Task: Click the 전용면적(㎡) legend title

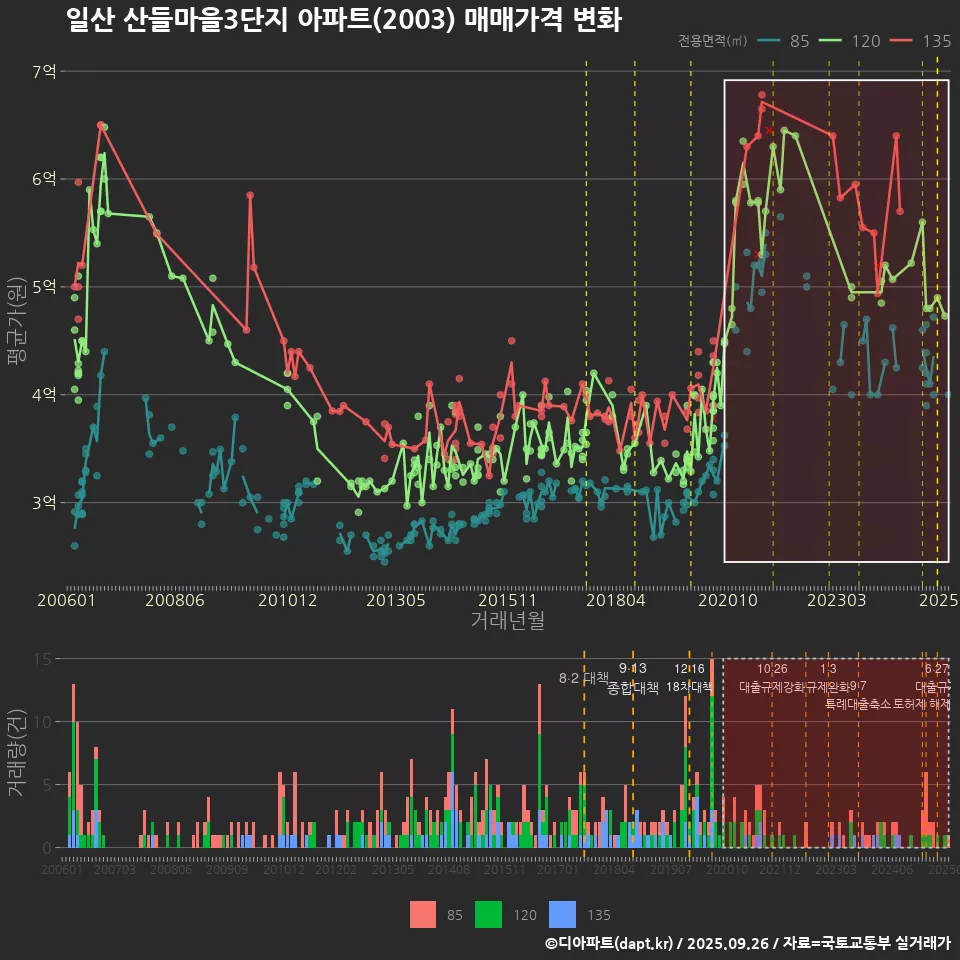Action: [712, 41]
